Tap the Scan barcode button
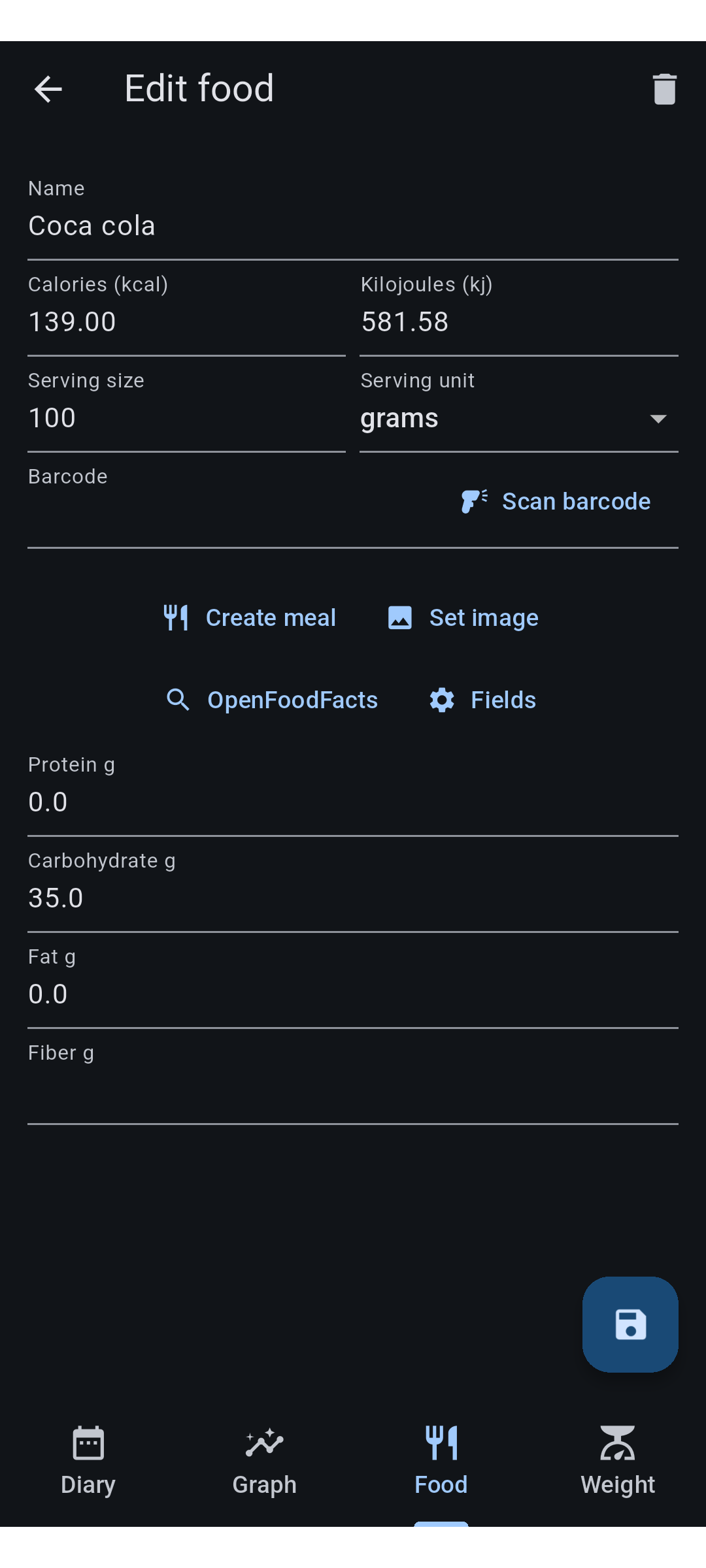Image resolution: width=706 pixels, height=1568 pixels. (556, 502)
